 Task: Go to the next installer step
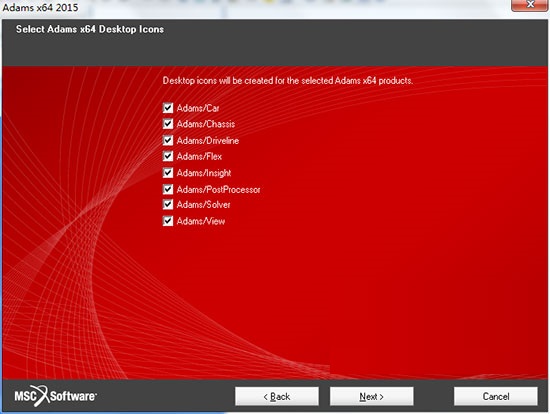(371, 396)
